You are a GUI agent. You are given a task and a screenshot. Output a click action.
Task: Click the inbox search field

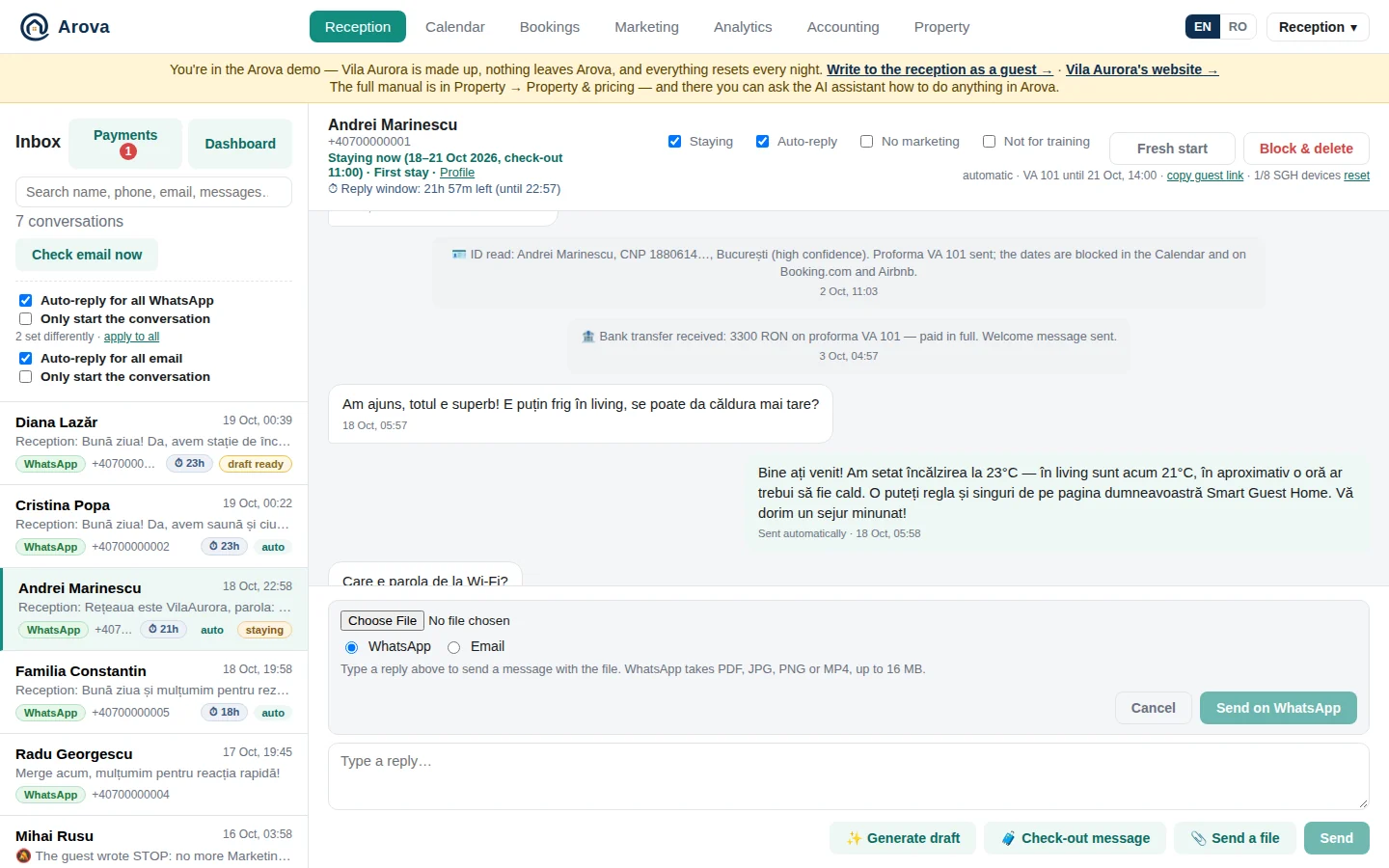(153, 192)
